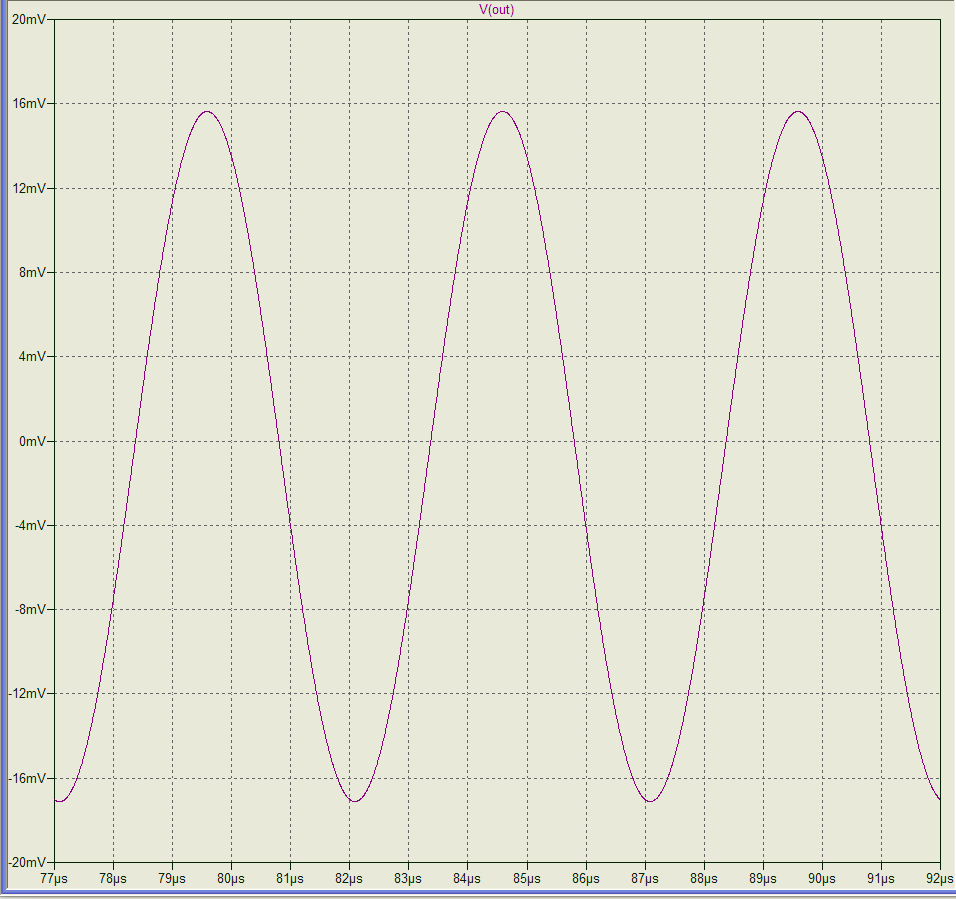Click the 84µs time axis label

(468, 879)
